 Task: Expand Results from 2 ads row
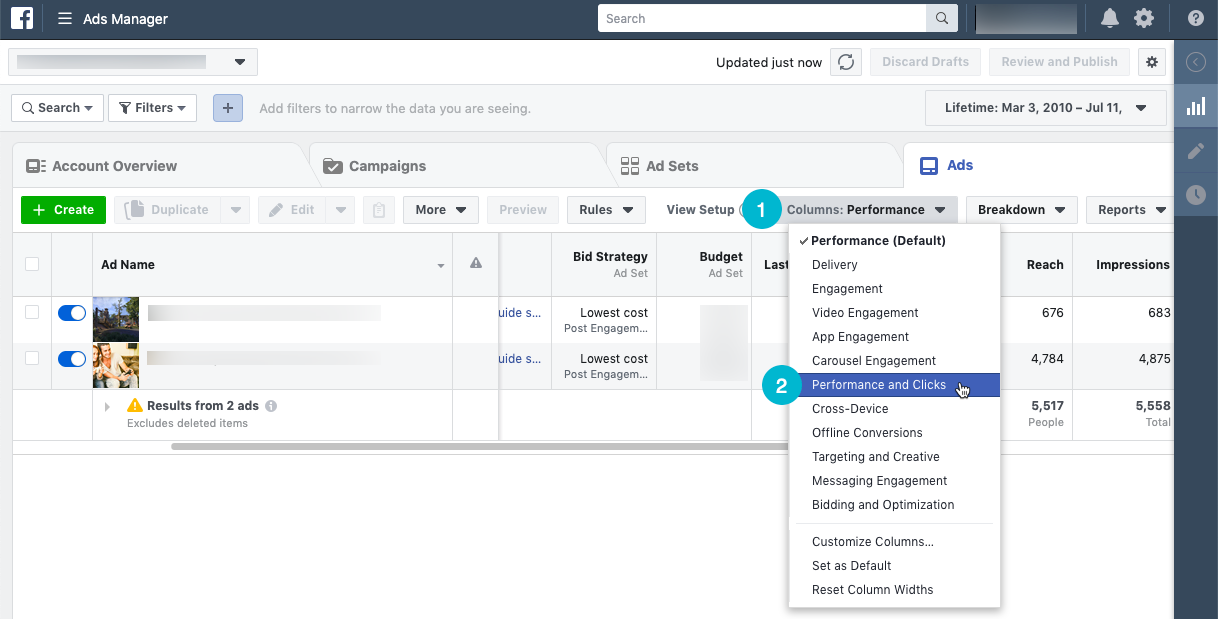tap(107, 407)
